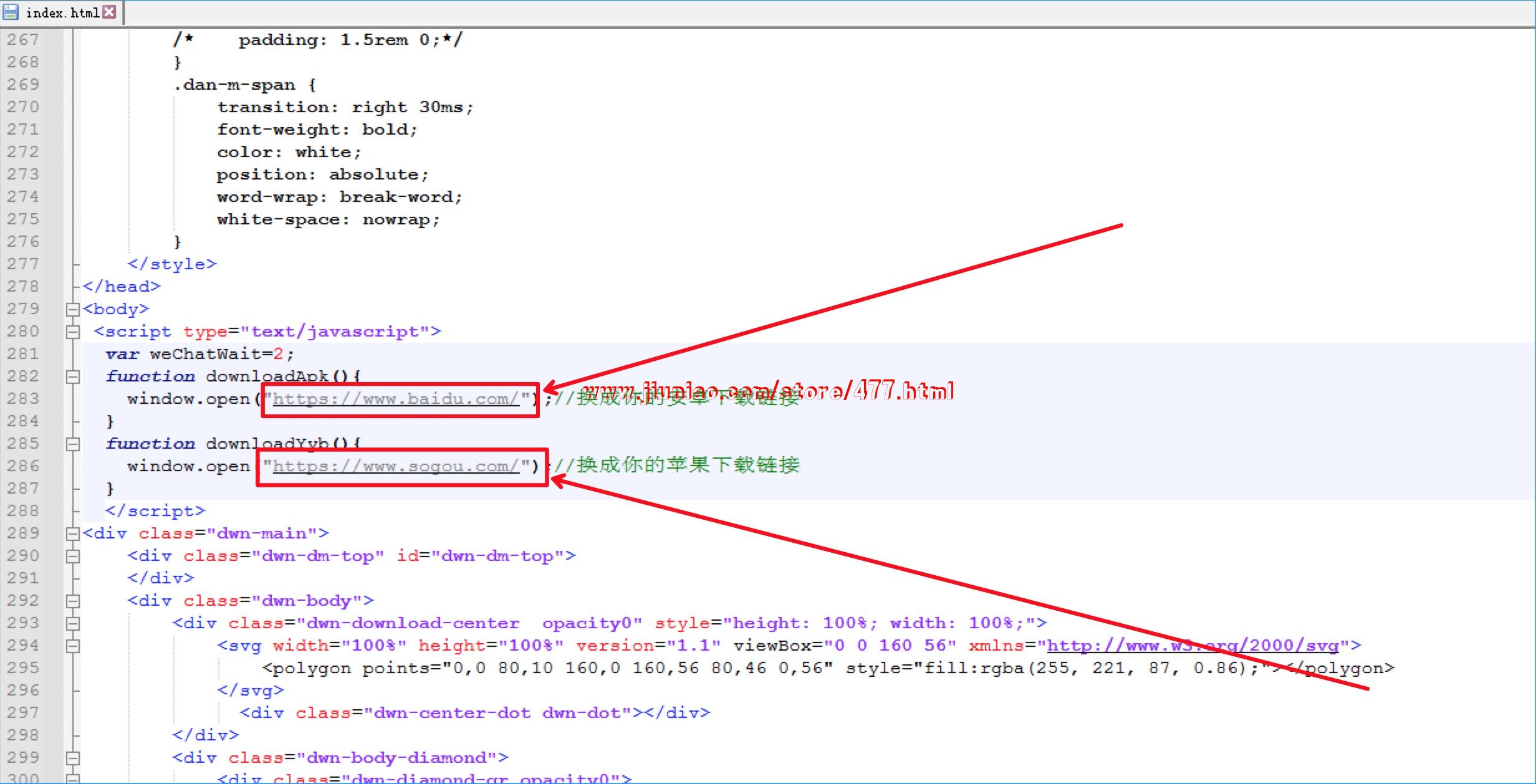Click line number 269 in the margin
Image resolution: width=1536 pixels, height=784 pixels.
pyautogui.click(x=24, y=85)
